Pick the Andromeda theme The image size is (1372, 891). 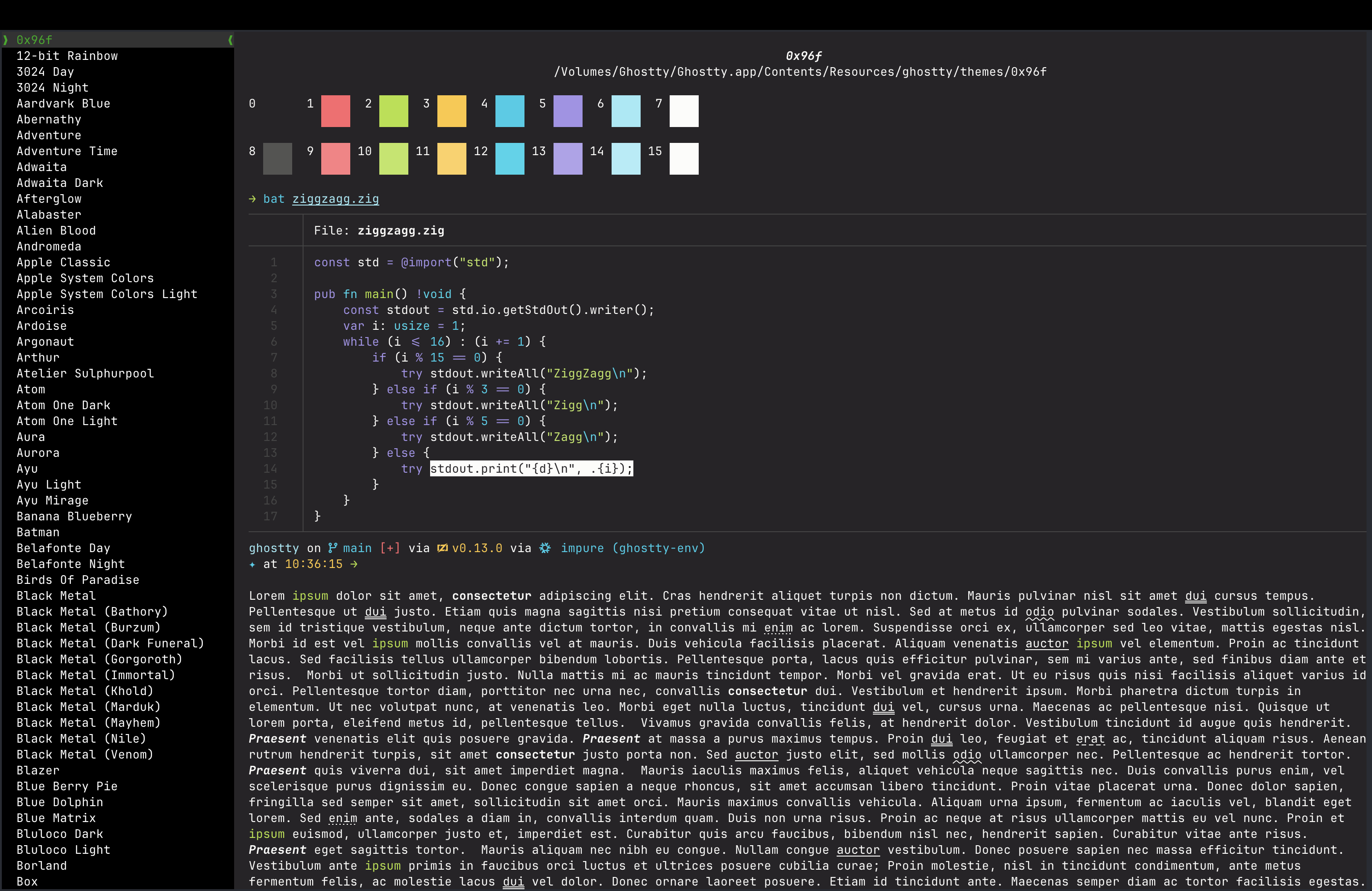tap(49, 246)
